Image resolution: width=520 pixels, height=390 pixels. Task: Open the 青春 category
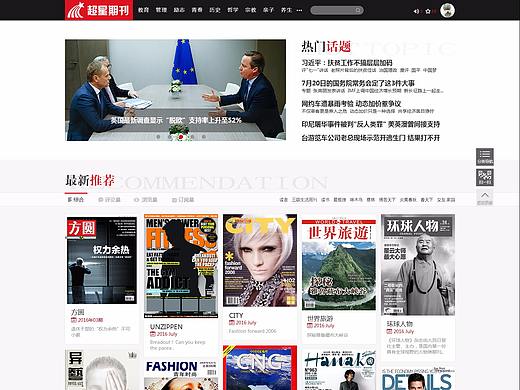click(197, 10)
